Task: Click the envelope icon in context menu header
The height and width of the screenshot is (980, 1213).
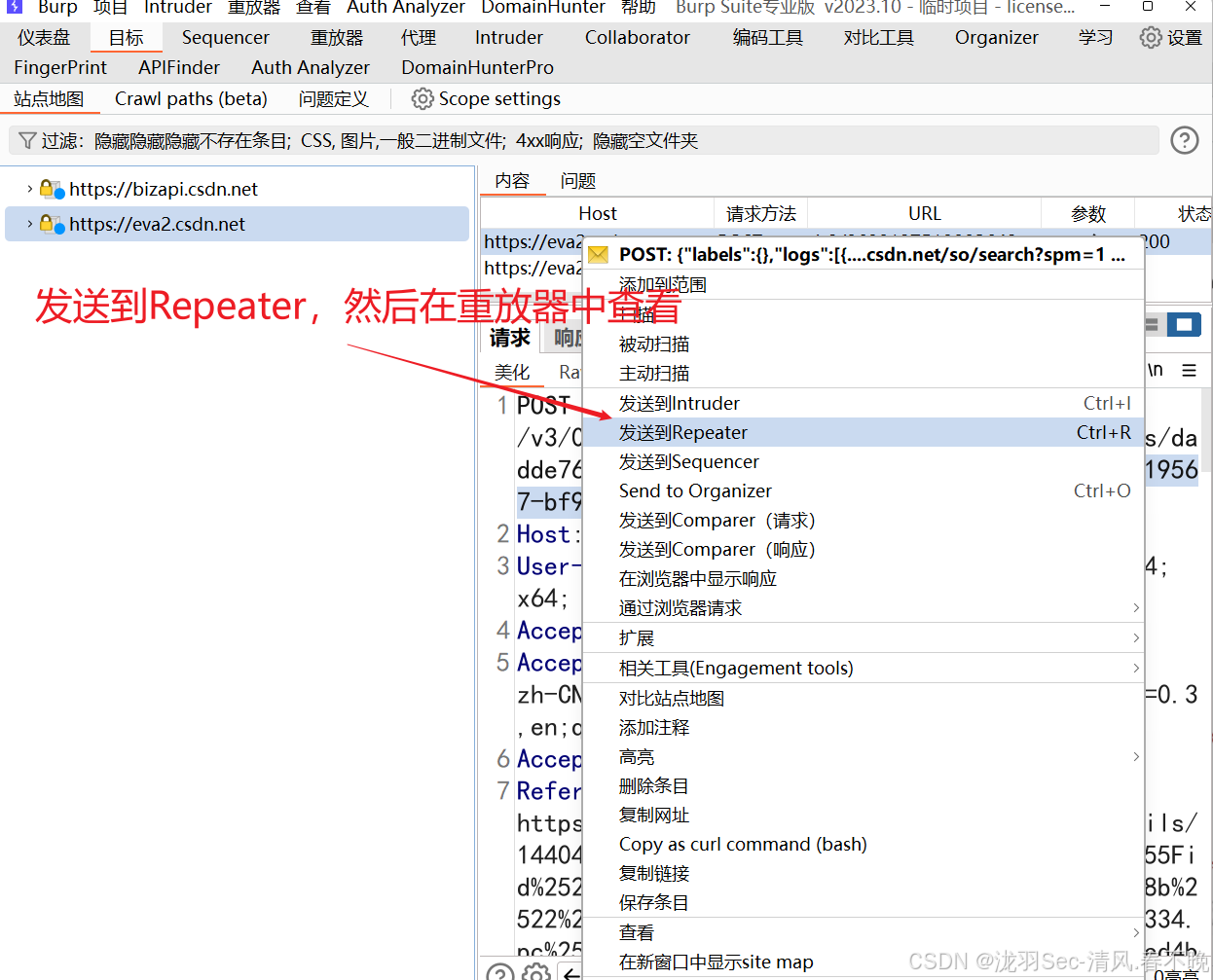Action: click(x=599, y=255)
